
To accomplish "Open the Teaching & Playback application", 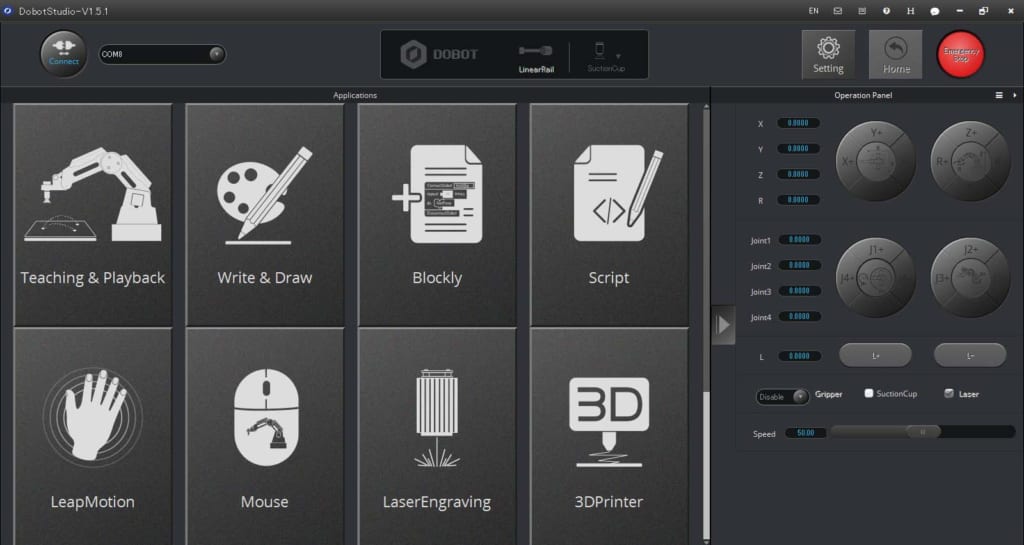I will [x=93, y=215].
